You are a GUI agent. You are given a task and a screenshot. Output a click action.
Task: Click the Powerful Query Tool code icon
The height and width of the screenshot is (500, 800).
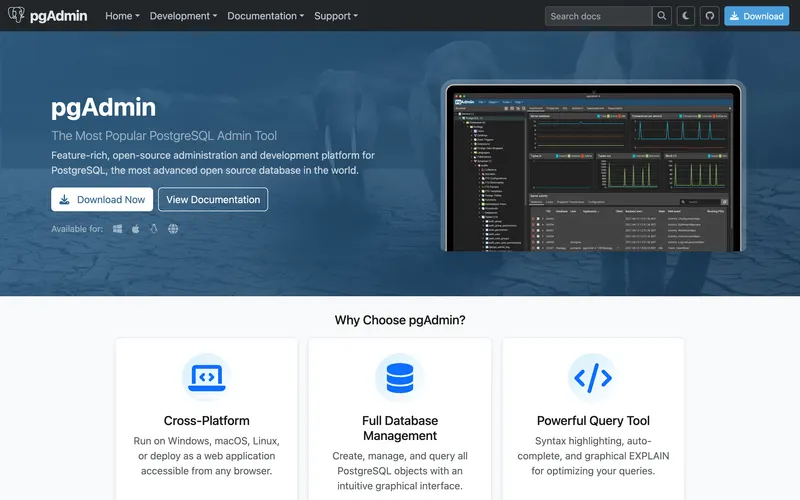593,378
